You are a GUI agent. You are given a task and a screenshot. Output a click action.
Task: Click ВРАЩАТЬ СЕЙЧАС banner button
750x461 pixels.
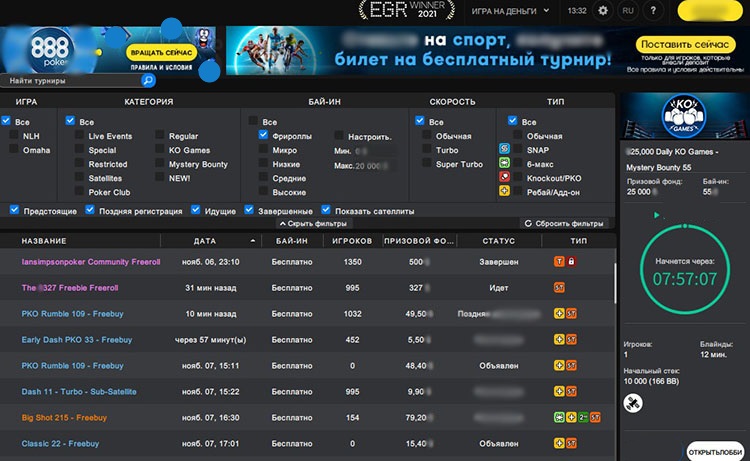tap(161, 53)
